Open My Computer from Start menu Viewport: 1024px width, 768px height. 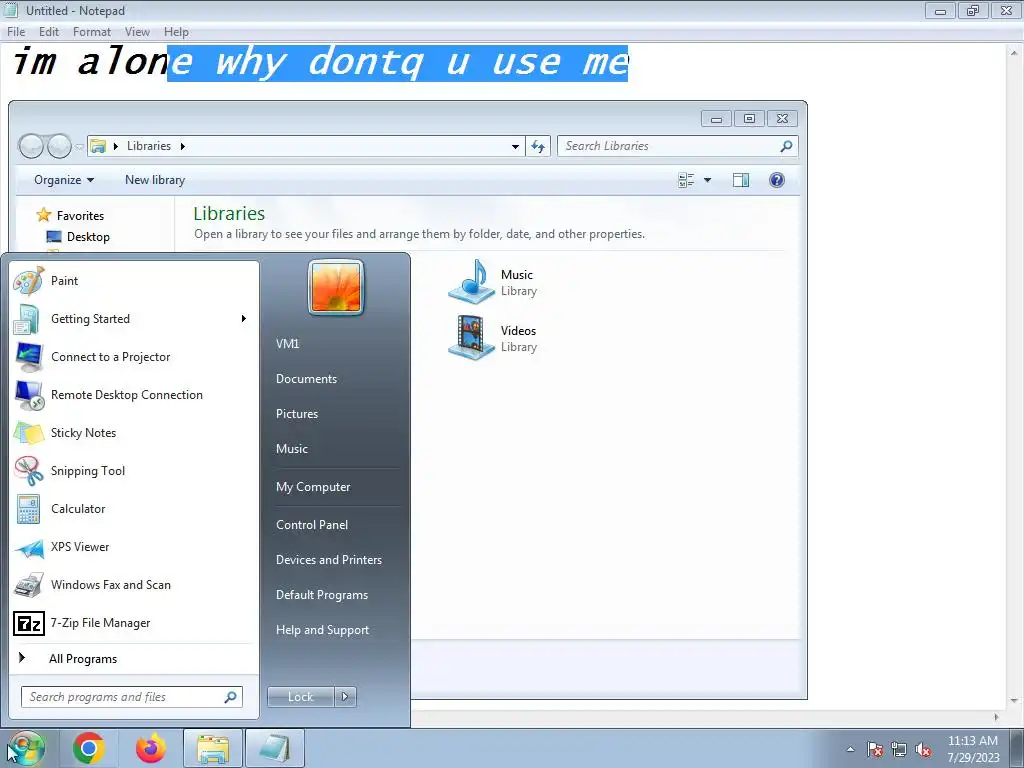(313, 487)
